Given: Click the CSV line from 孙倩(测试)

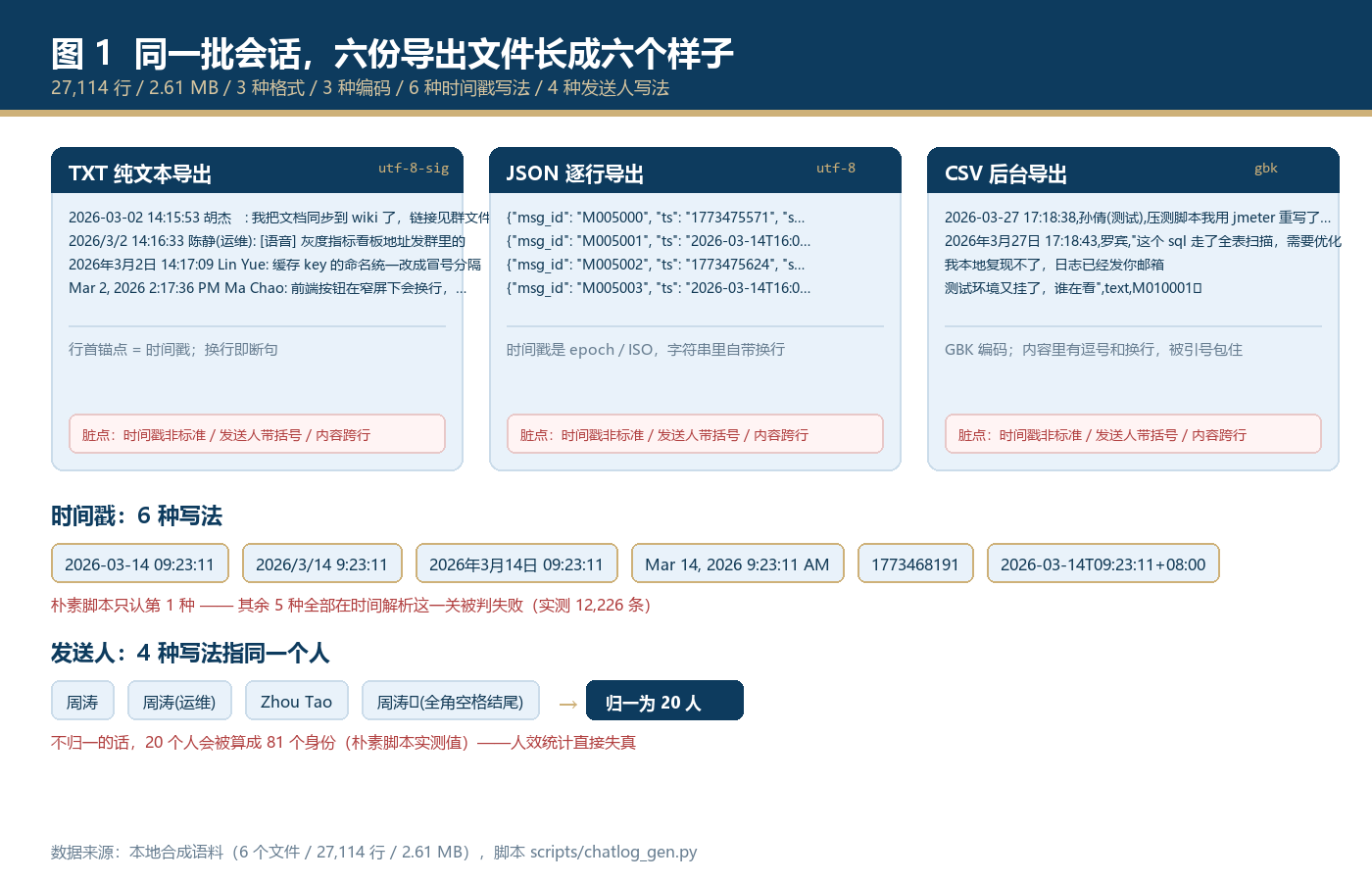Looking at the screenshot, I should [x=1138, y=218].
